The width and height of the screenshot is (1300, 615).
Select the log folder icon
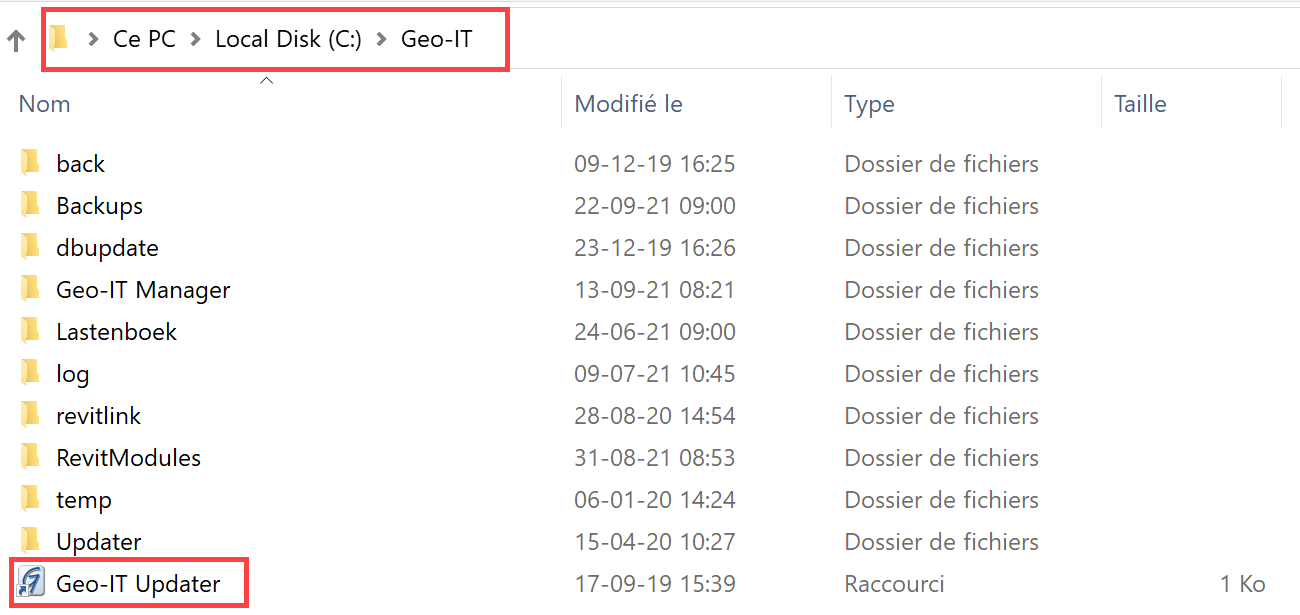[x=31, y=372]
